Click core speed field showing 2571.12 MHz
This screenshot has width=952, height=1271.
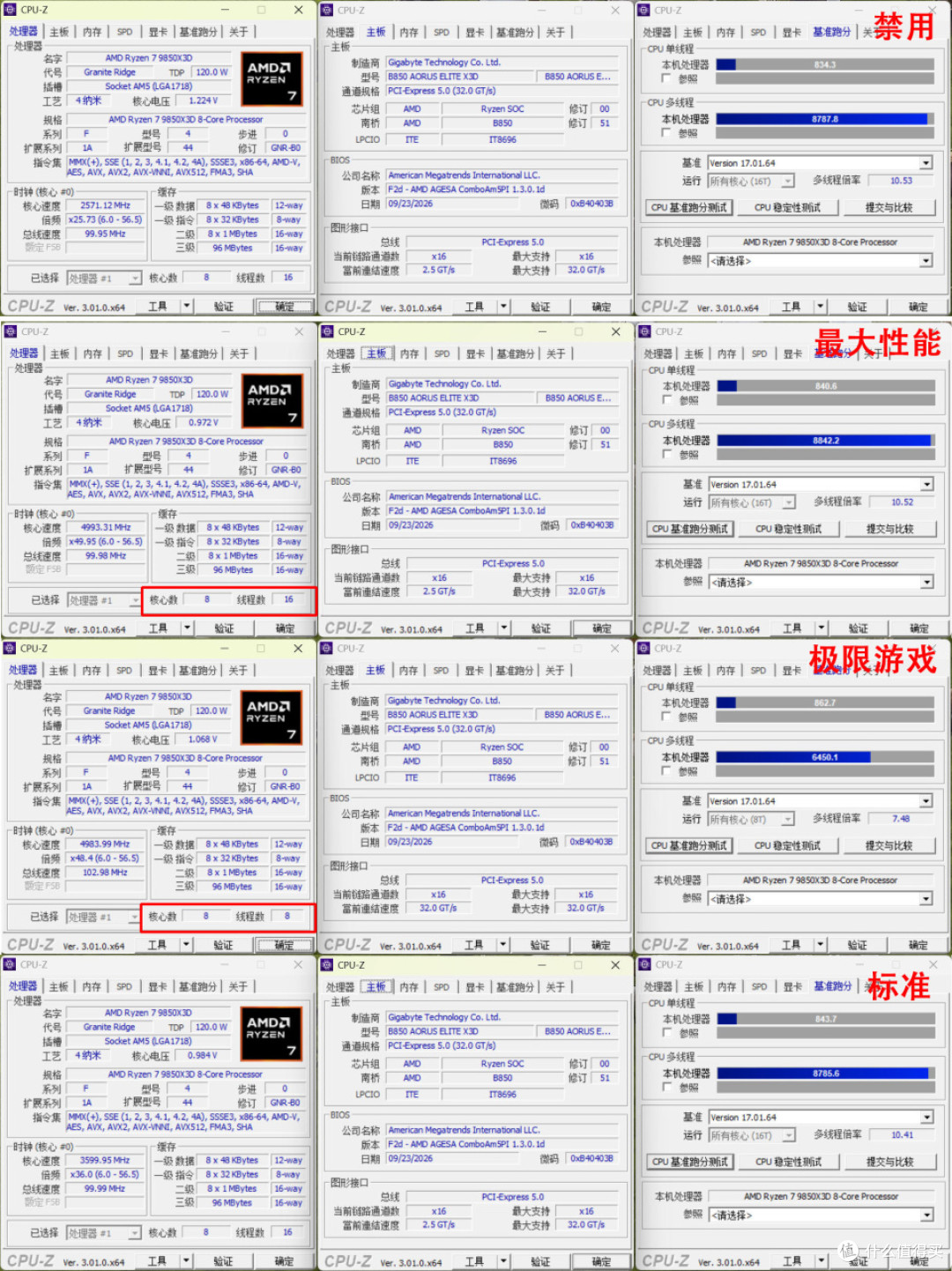(x=105, y=205)
